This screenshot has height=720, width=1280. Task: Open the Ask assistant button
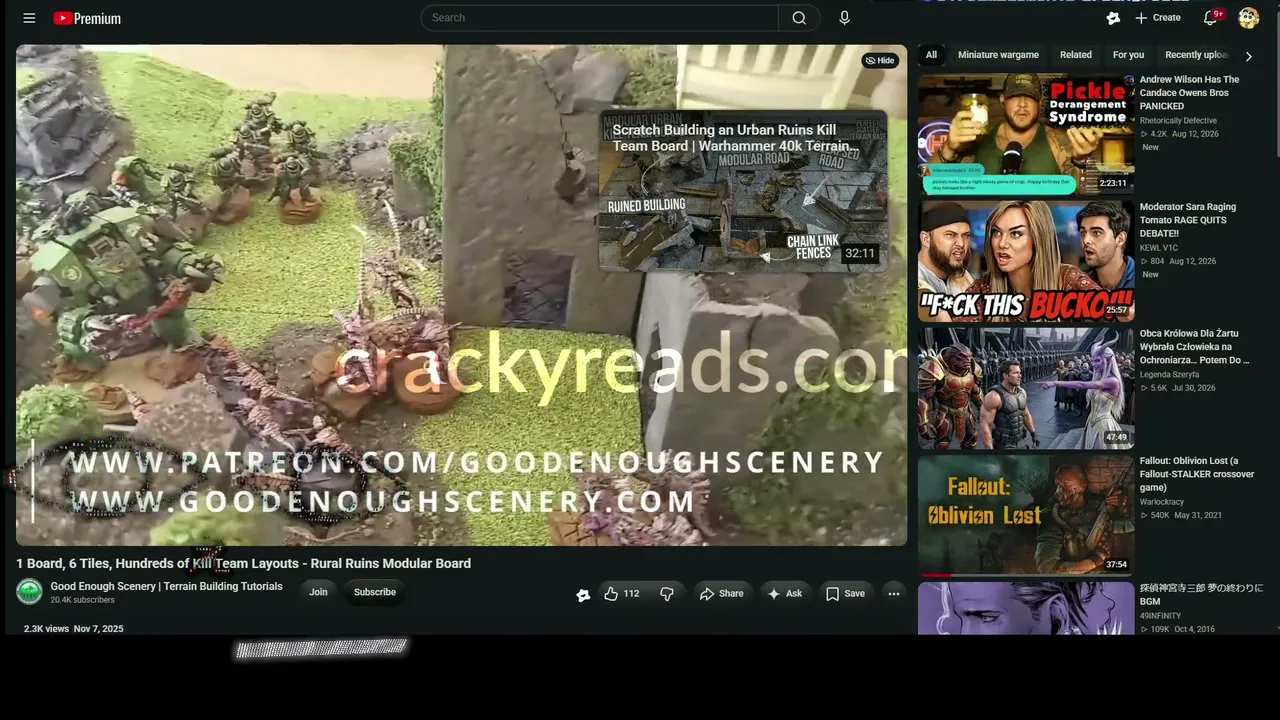785,594
